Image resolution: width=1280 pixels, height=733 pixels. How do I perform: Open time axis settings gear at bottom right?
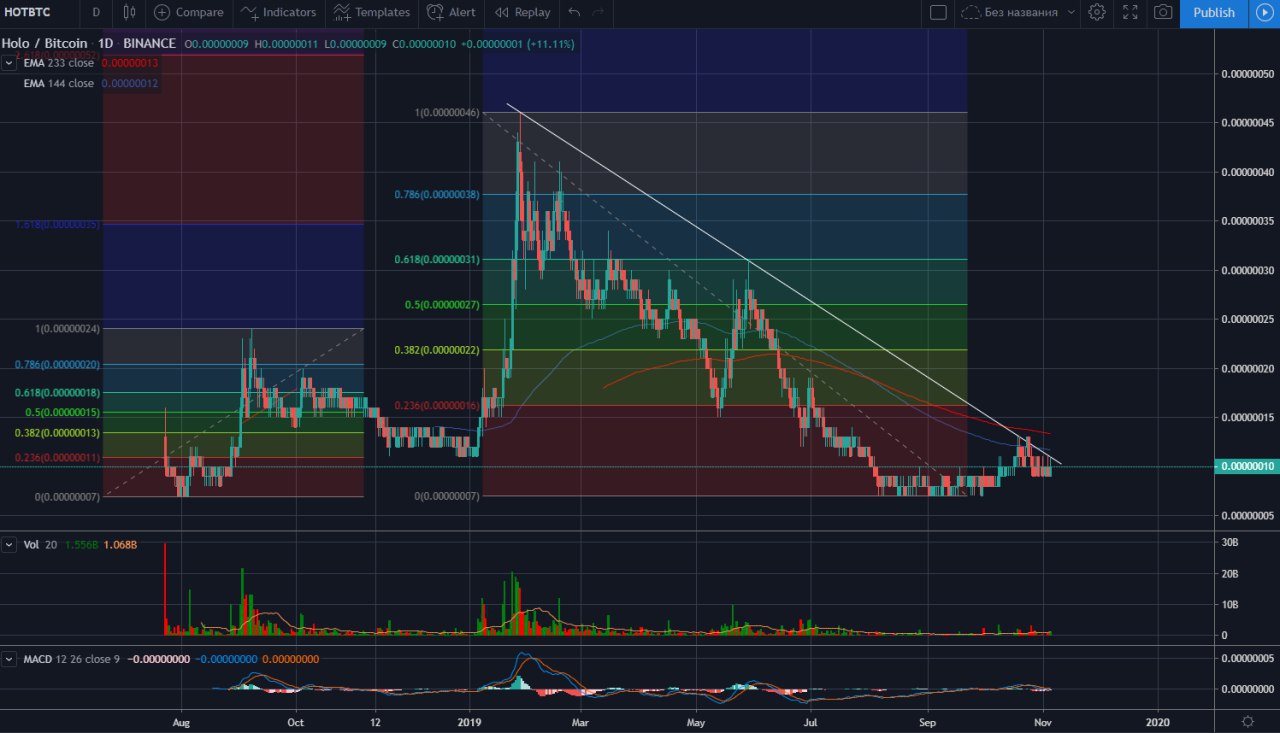(1247, 721)
